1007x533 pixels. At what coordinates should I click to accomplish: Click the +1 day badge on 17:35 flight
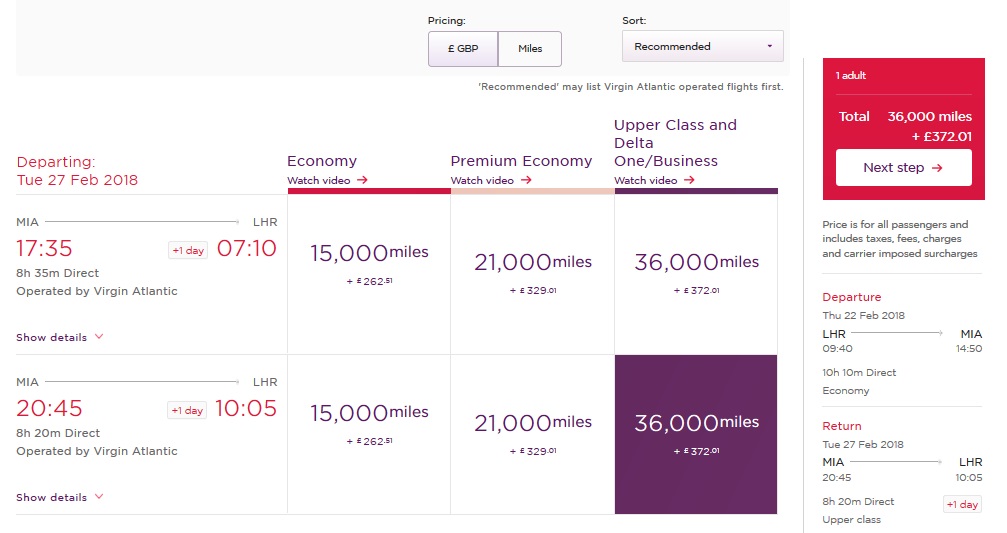click(x=187, y=251)
